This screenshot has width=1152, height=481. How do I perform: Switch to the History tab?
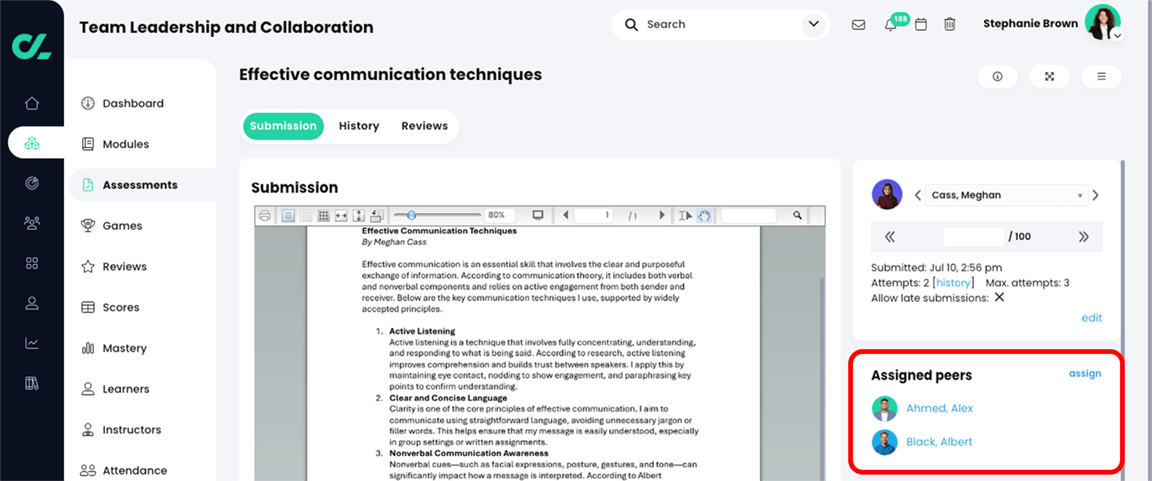pyautogui.click(x=359, y=126)
